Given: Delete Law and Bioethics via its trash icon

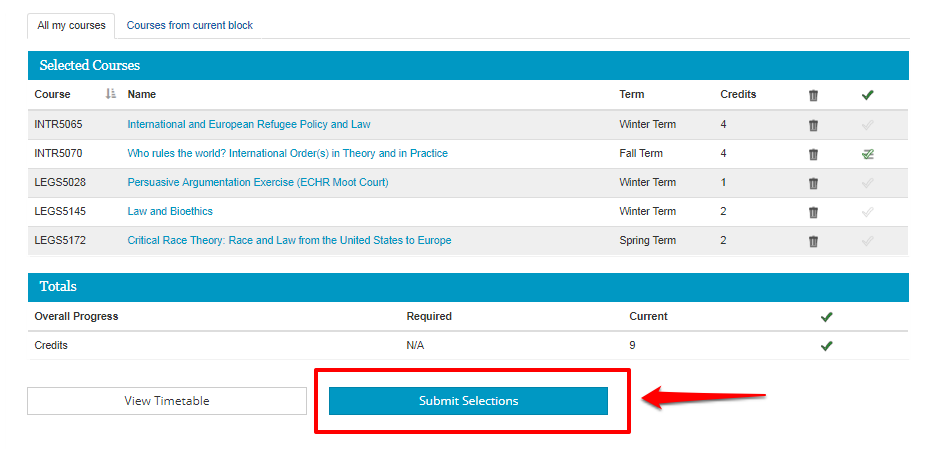Looking at the screenshot, I should 813,212.
